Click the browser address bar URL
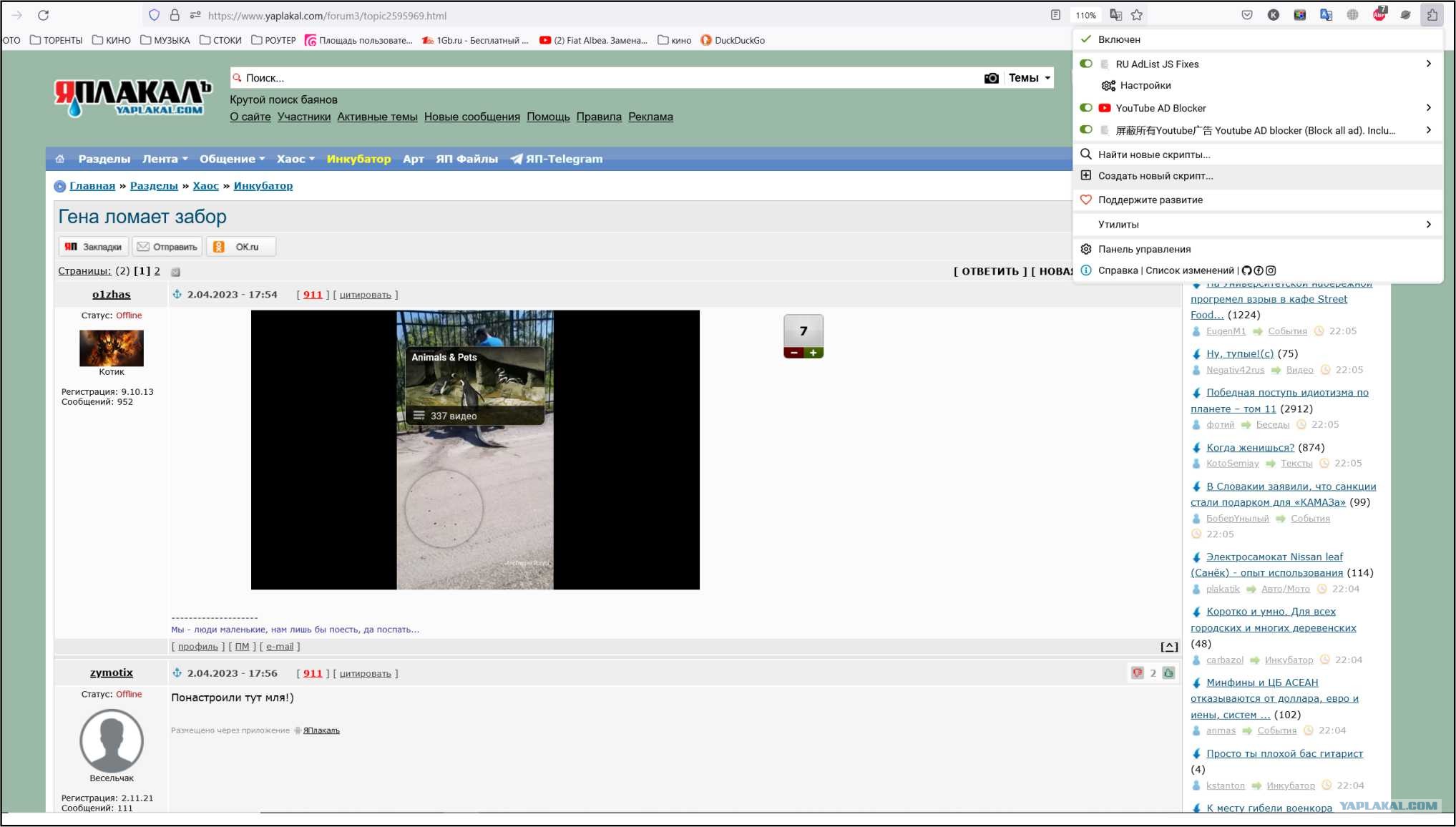The image size is (1456, 827). click(x=327, y=15)
